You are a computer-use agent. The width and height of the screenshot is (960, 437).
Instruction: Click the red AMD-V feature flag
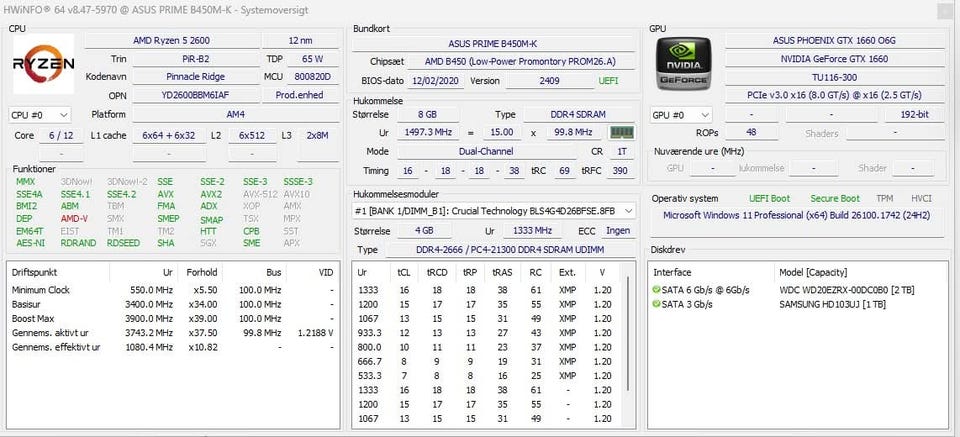[x=74, y=218]
